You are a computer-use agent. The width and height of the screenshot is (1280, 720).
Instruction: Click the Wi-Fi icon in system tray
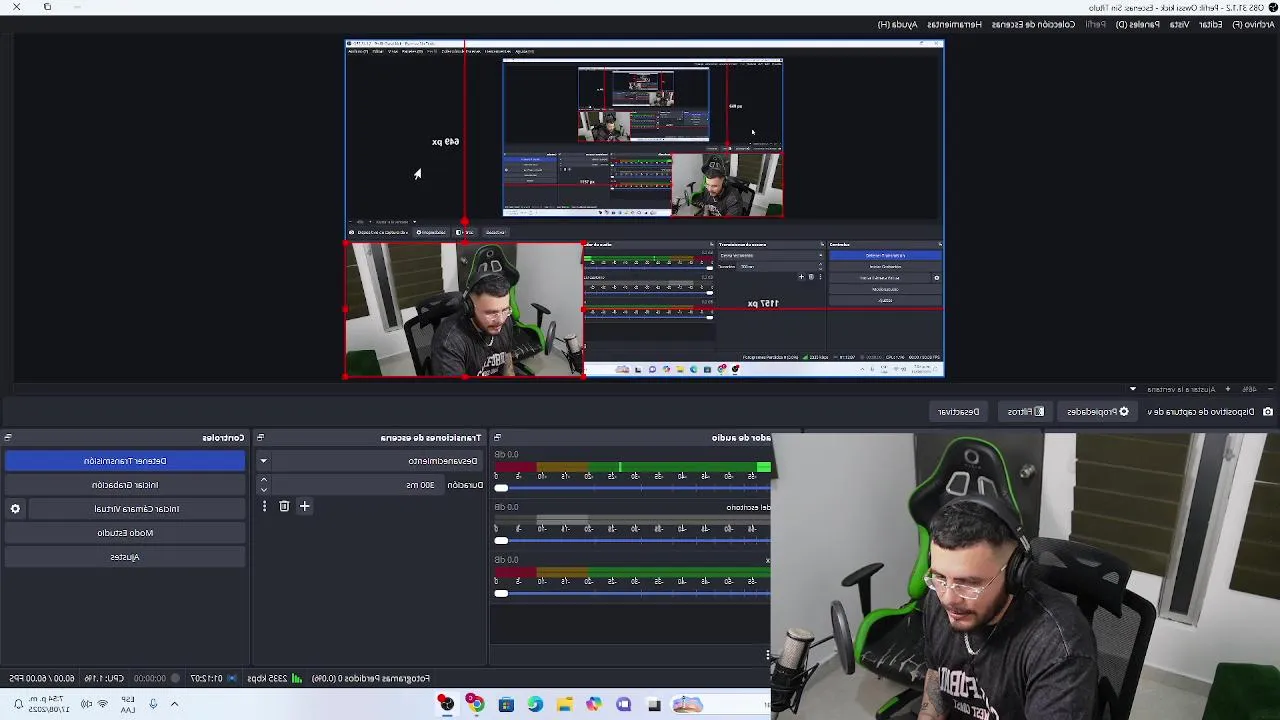(102, 704)
